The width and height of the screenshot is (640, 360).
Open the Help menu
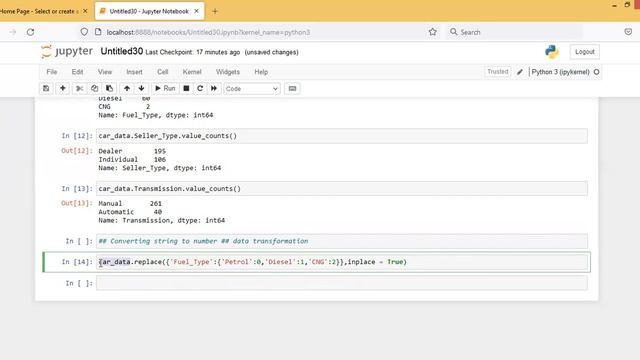pyautogui.click(x=261, y=72)
